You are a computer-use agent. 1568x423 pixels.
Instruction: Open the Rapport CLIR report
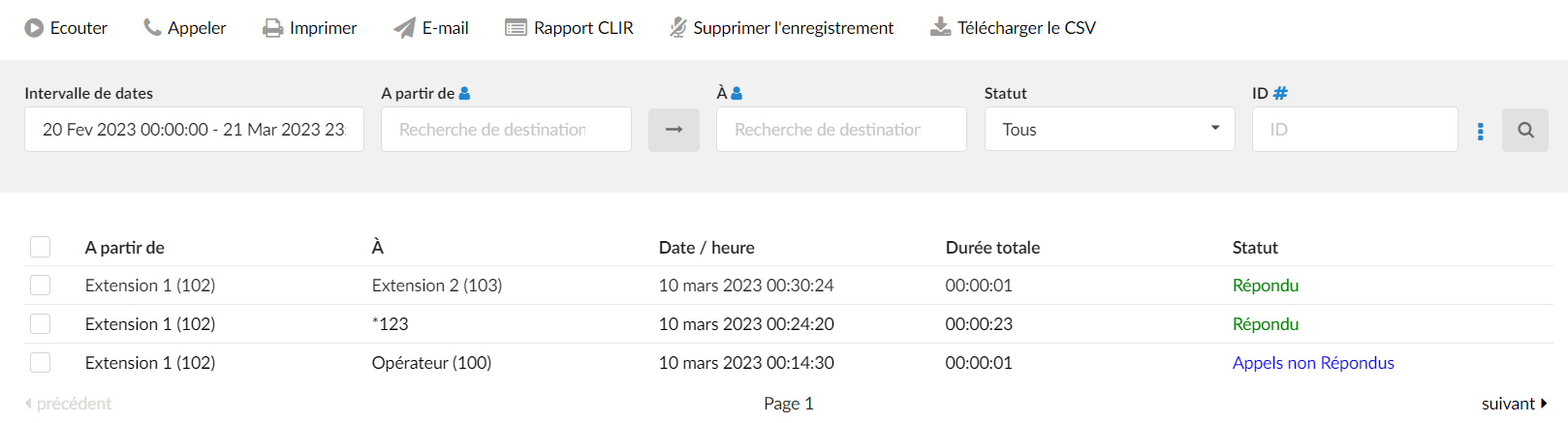click(x=569, y=28)
